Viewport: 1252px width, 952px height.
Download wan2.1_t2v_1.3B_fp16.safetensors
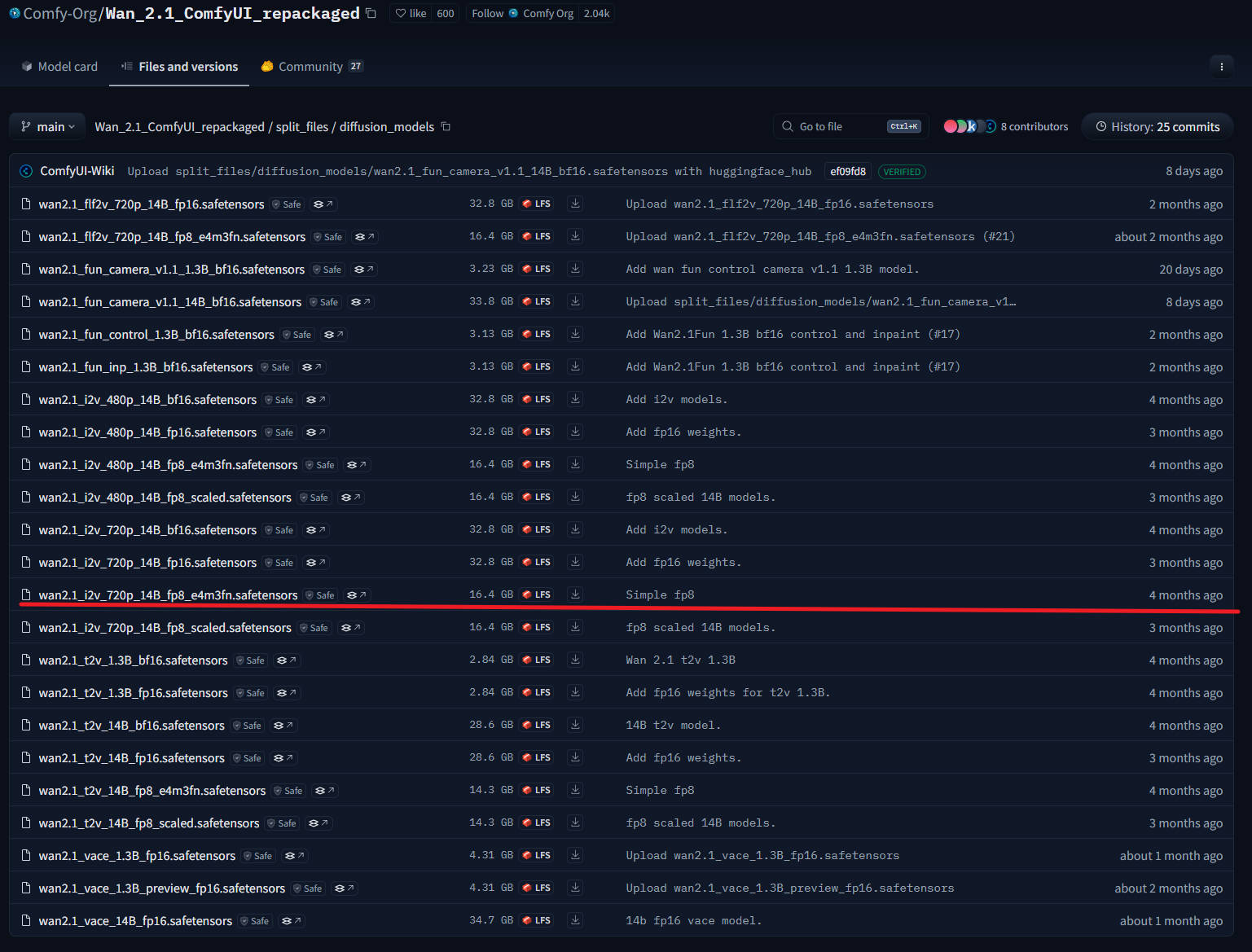tap(575, 692)
